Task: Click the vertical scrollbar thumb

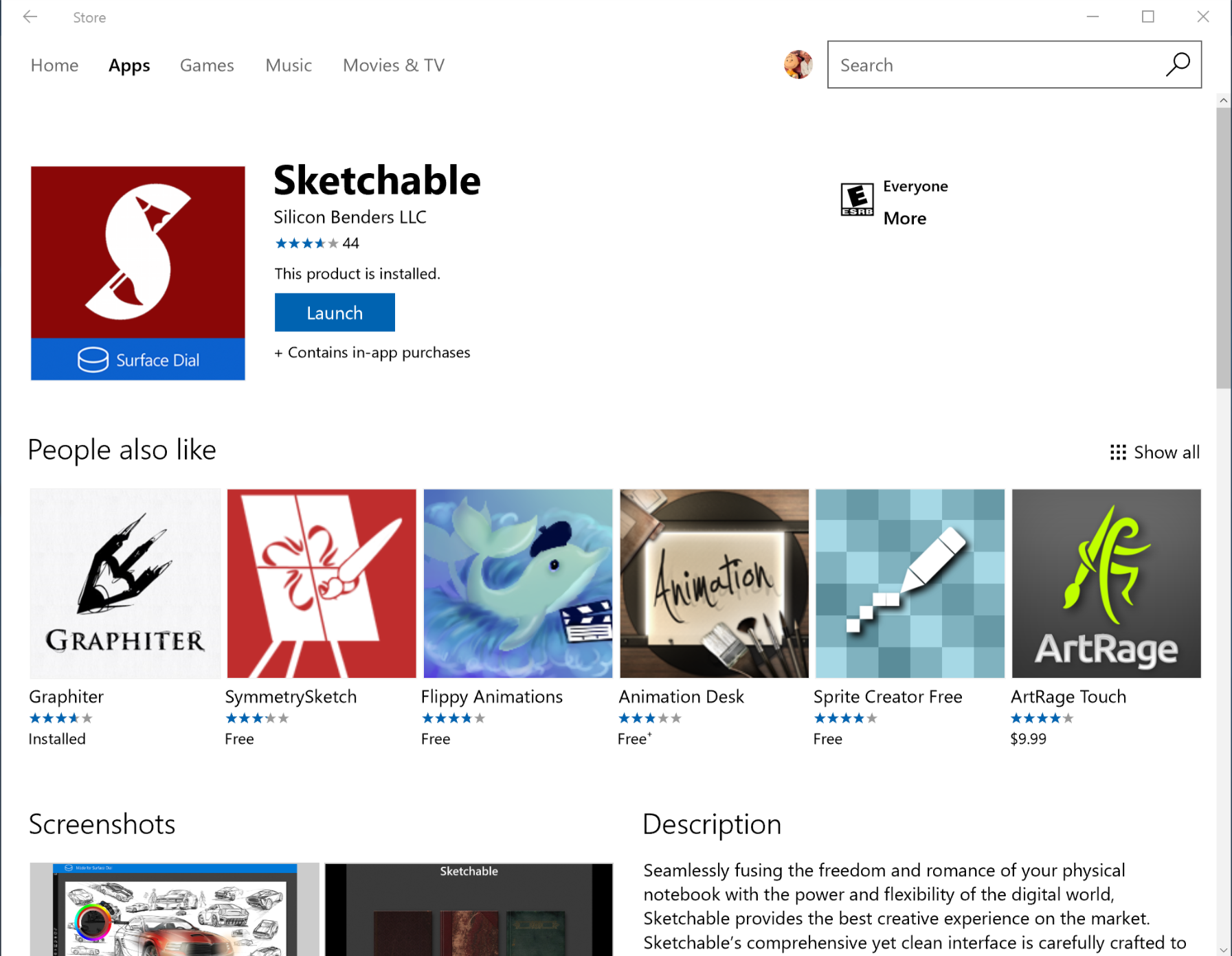Action: [x=1223, y=247]
